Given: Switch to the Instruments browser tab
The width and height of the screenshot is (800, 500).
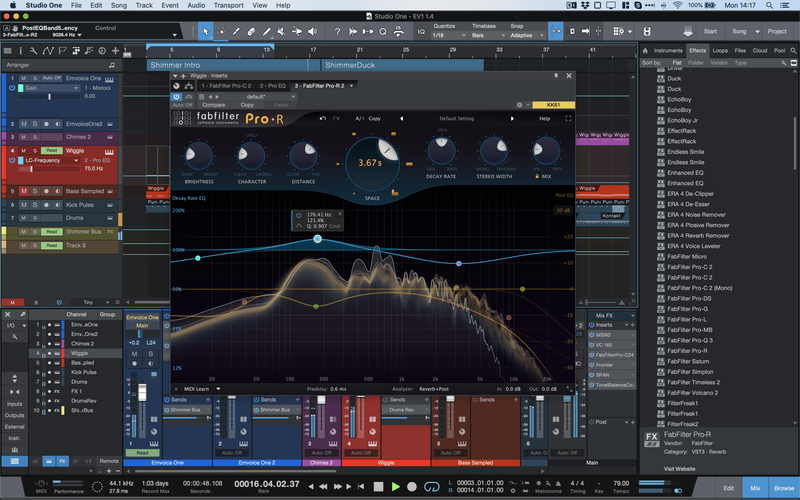Looking at the screenshot, I should tap(668, 51).
